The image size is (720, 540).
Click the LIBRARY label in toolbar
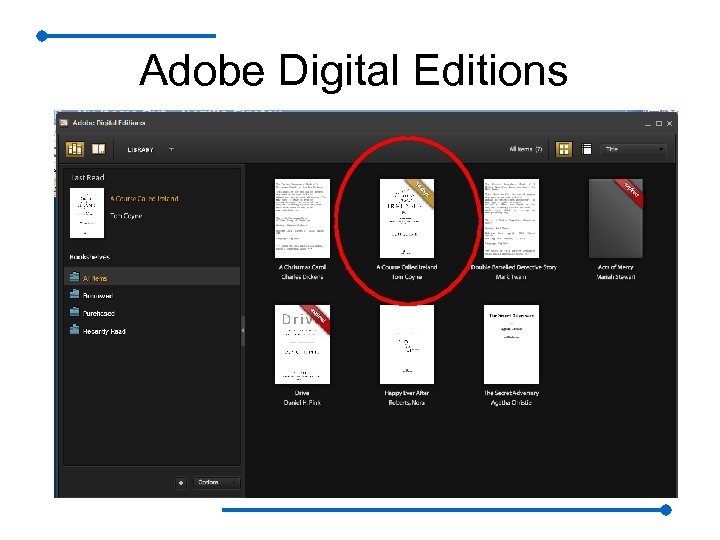click(x=141, y=150)
